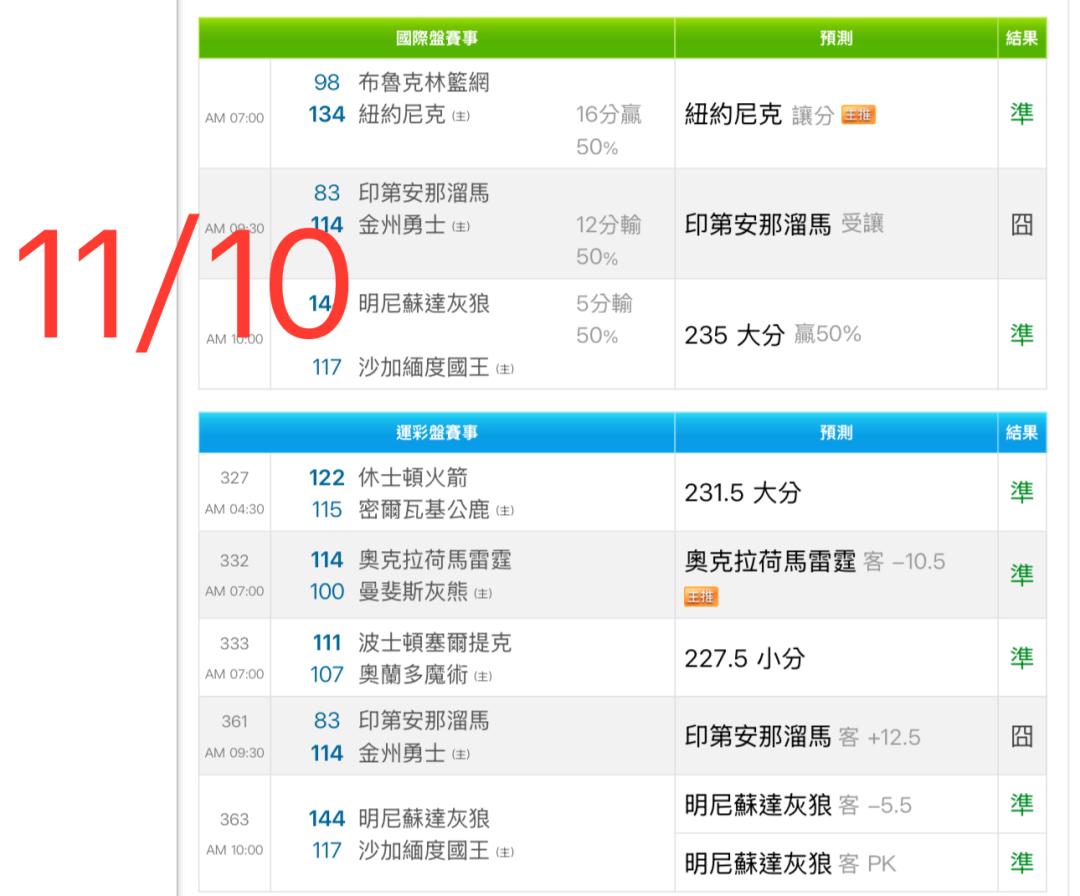Click the 預測 header in the green table
This screenshot has width=1080, height=896.
point(836,38)
